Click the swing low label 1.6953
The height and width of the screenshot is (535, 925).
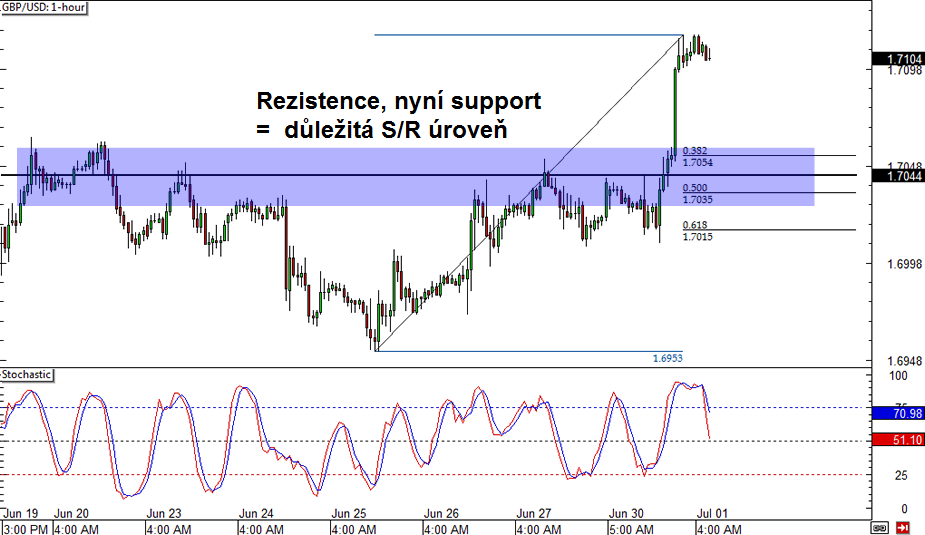[667, 358]
